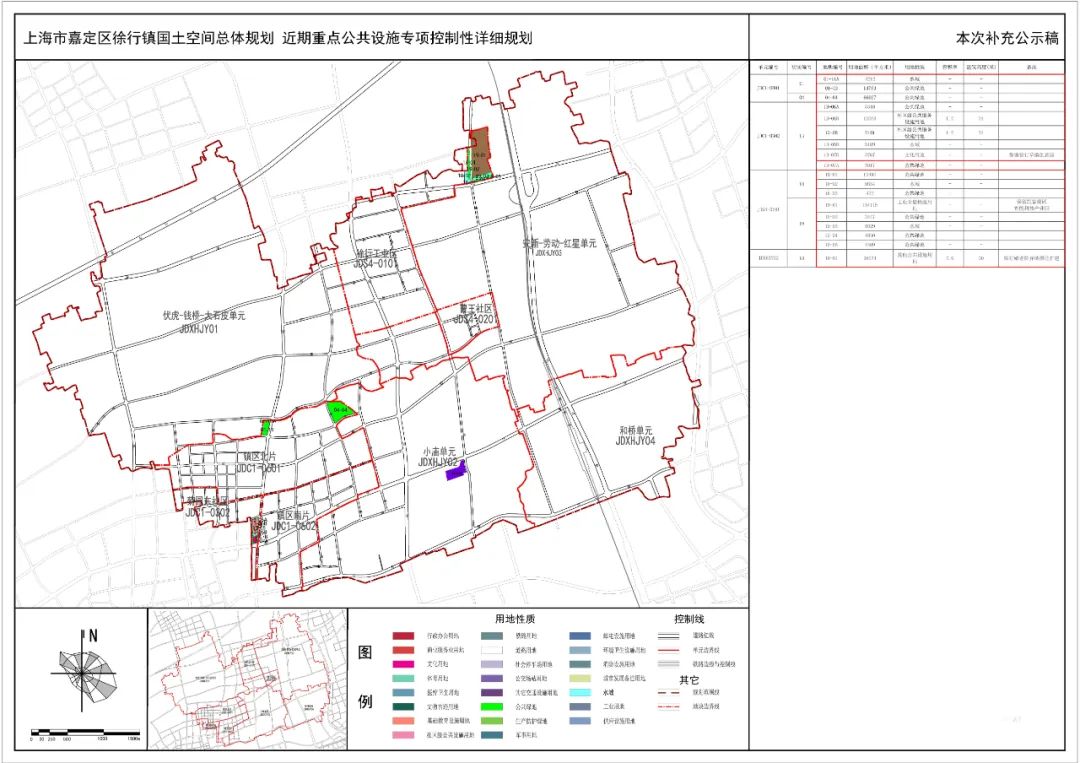Click the plan title 上海市嘉定区徐行镇国土空间总体规划
The image size is (1080, 763).
(x=149, y=38)
